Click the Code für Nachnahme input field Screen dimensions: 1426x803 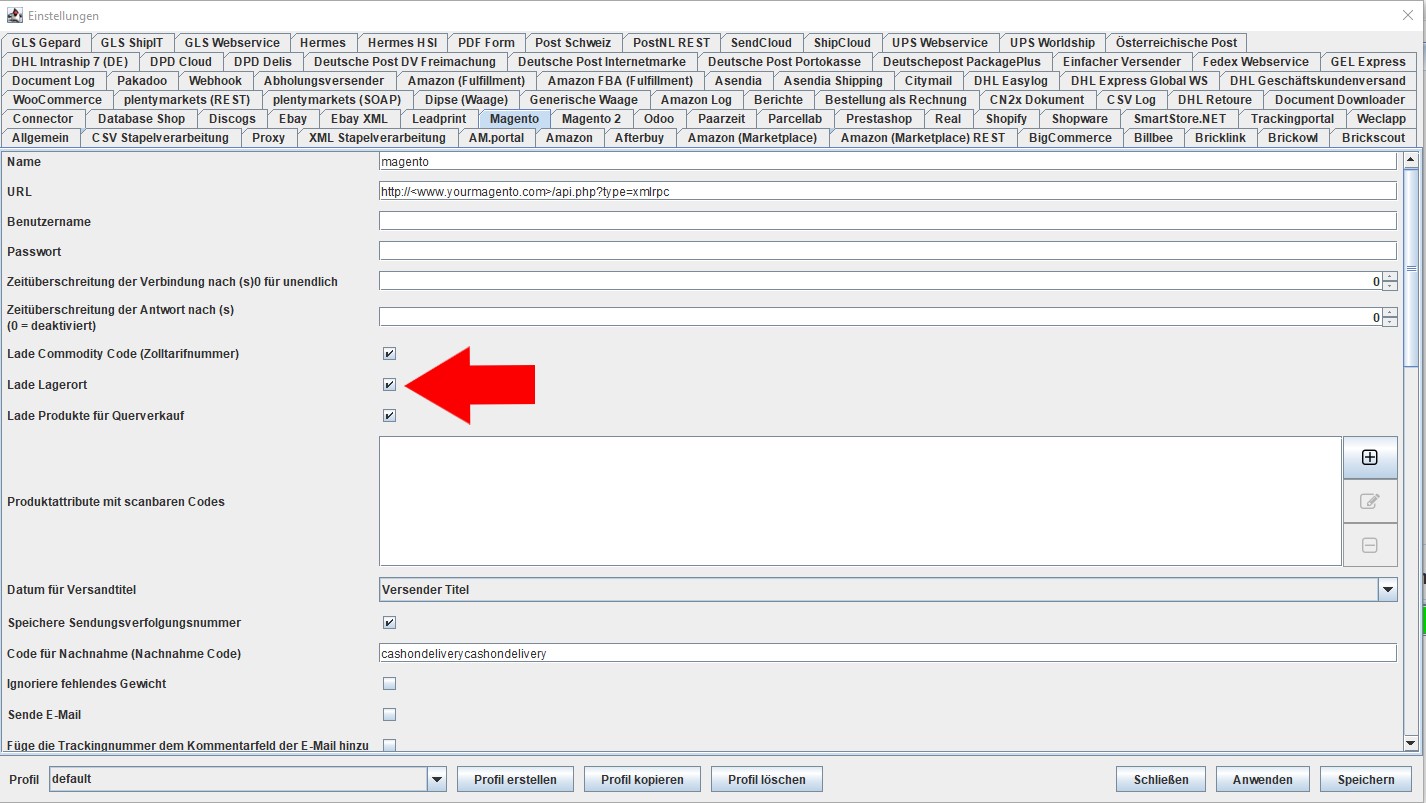coord(887,653)
